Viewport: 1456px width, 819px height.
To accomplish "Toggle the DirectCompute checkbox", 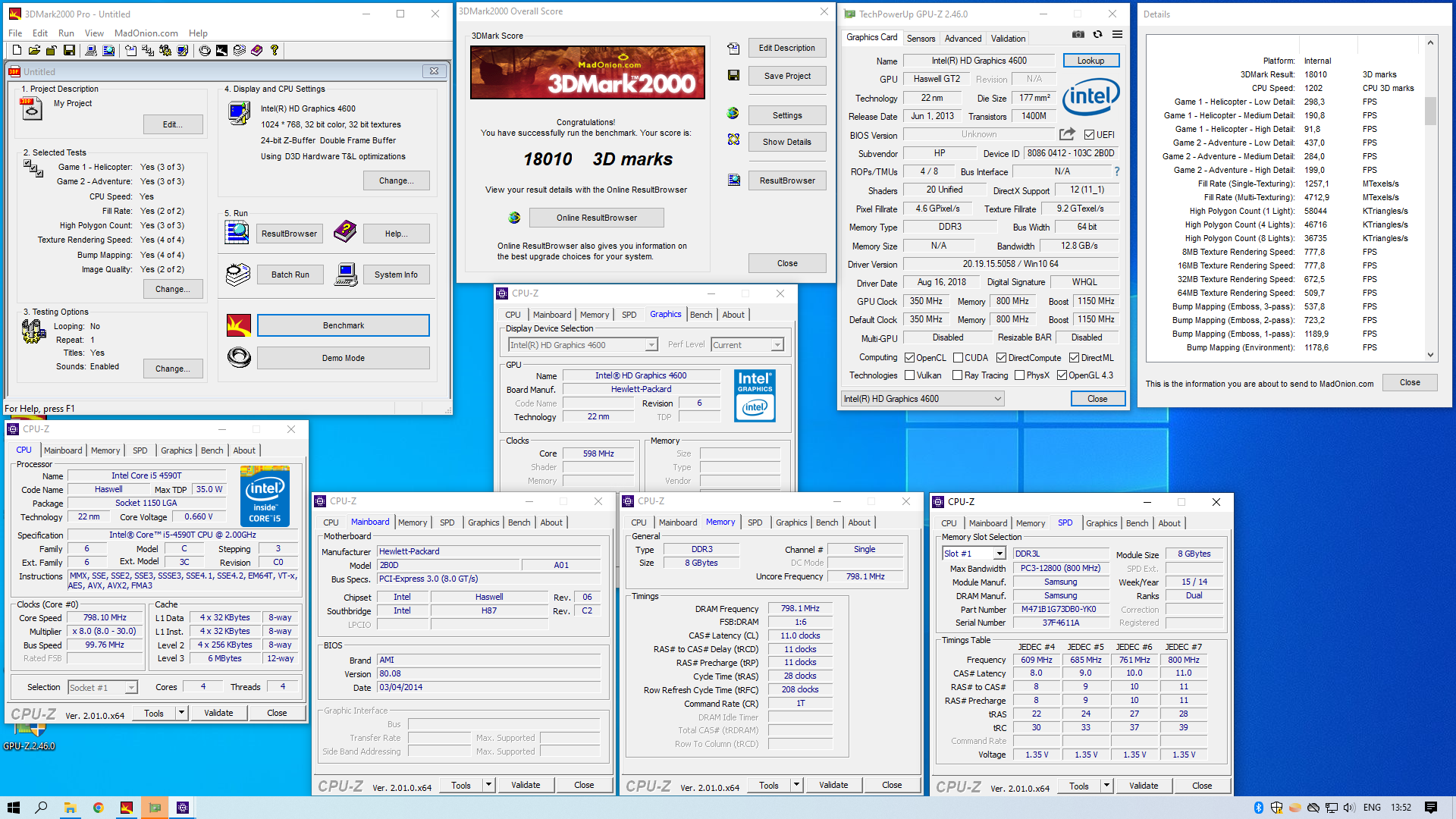I will 1001,358.
